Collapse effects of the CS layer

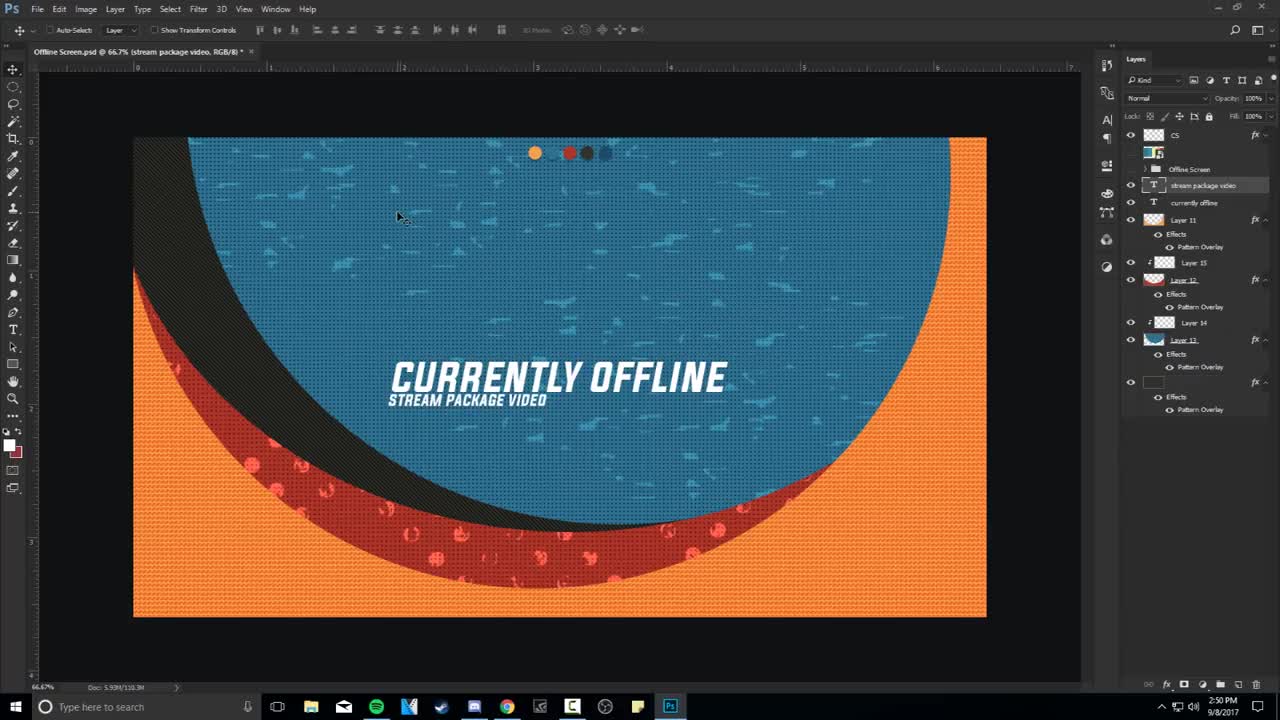pos(1266,135)
